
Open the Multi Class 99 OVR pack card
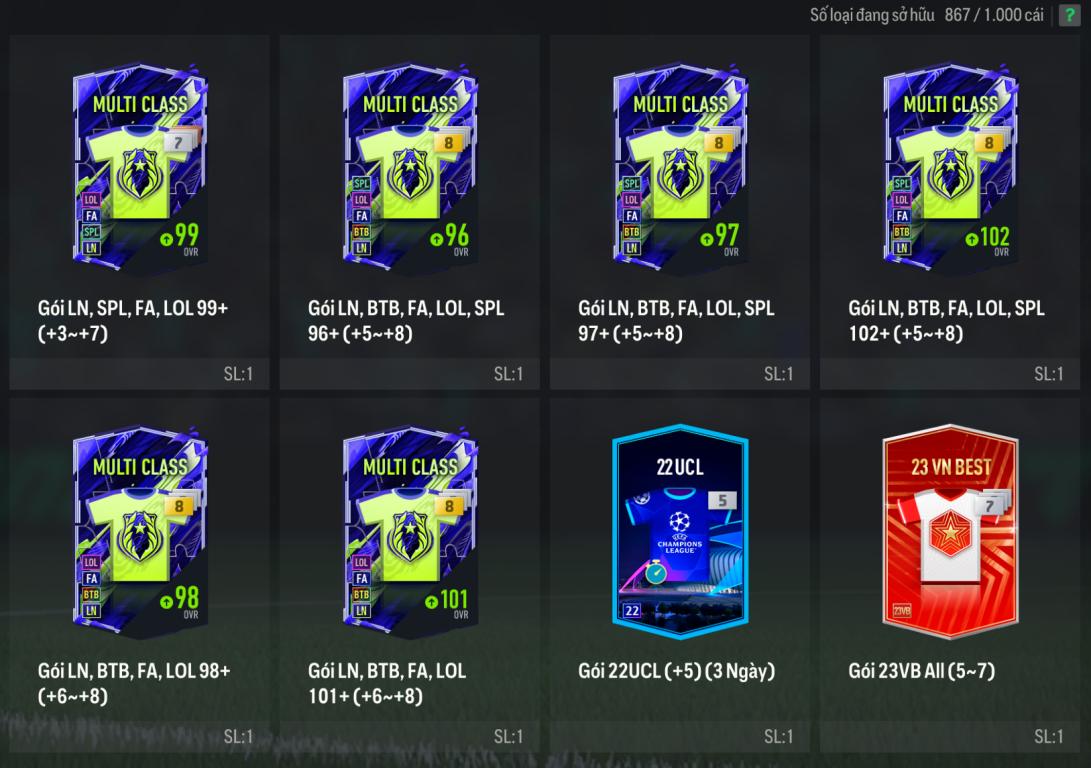[x=140, y=167]
